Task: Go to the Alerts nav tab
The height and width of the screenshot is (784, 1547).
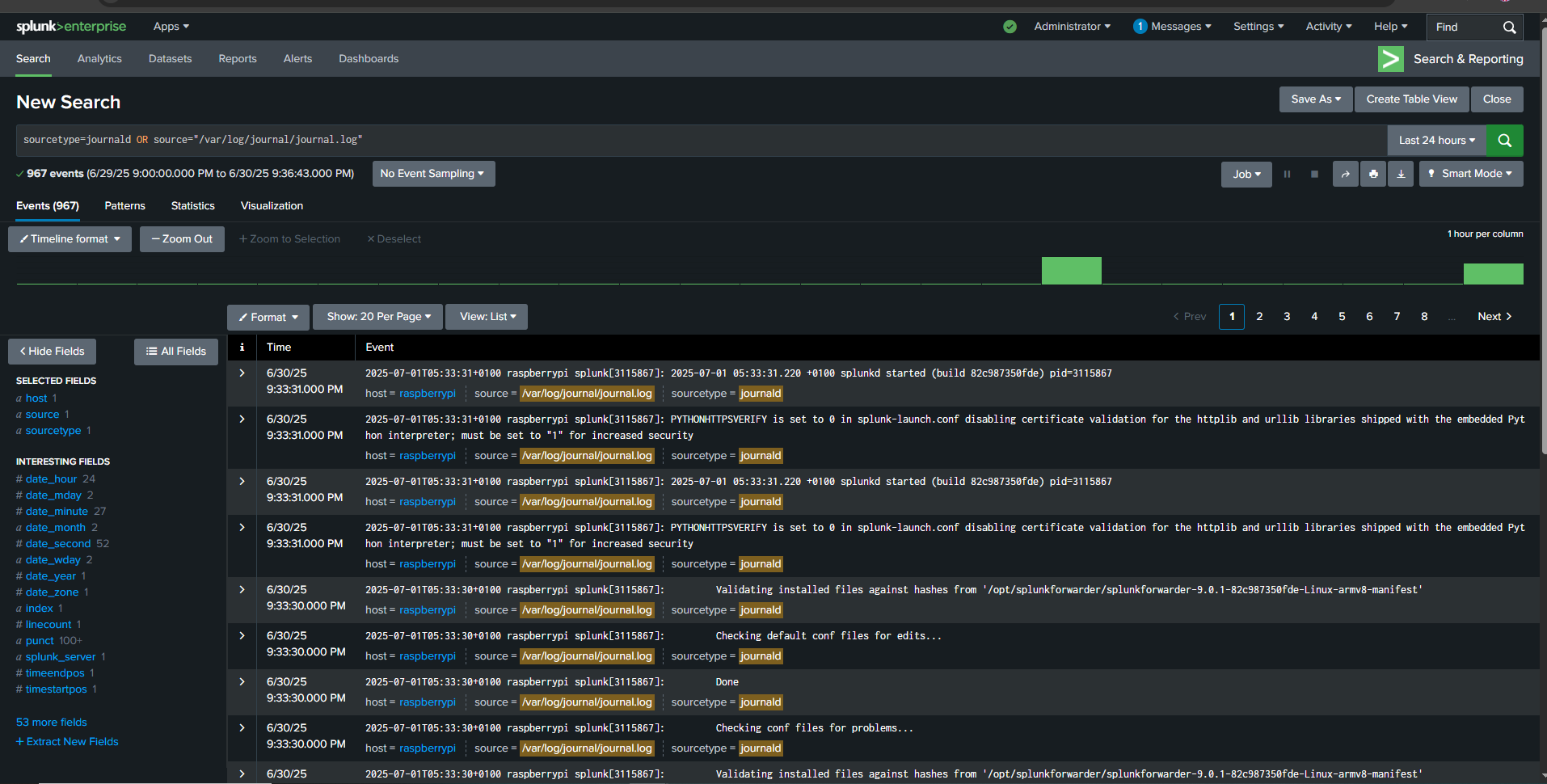Action: pyautogui.click(x=297, y=59)
